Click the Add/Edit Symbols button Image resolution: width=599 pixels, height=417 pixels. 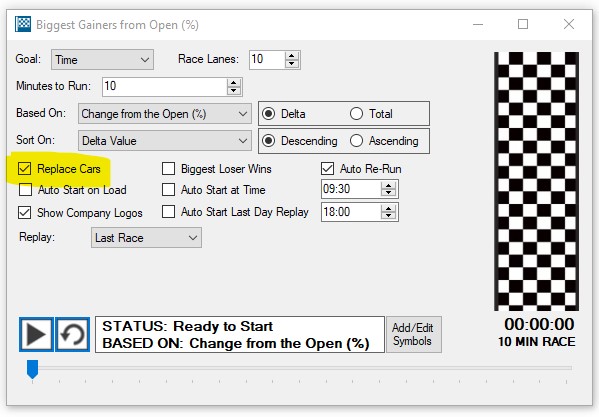(413, 334)
